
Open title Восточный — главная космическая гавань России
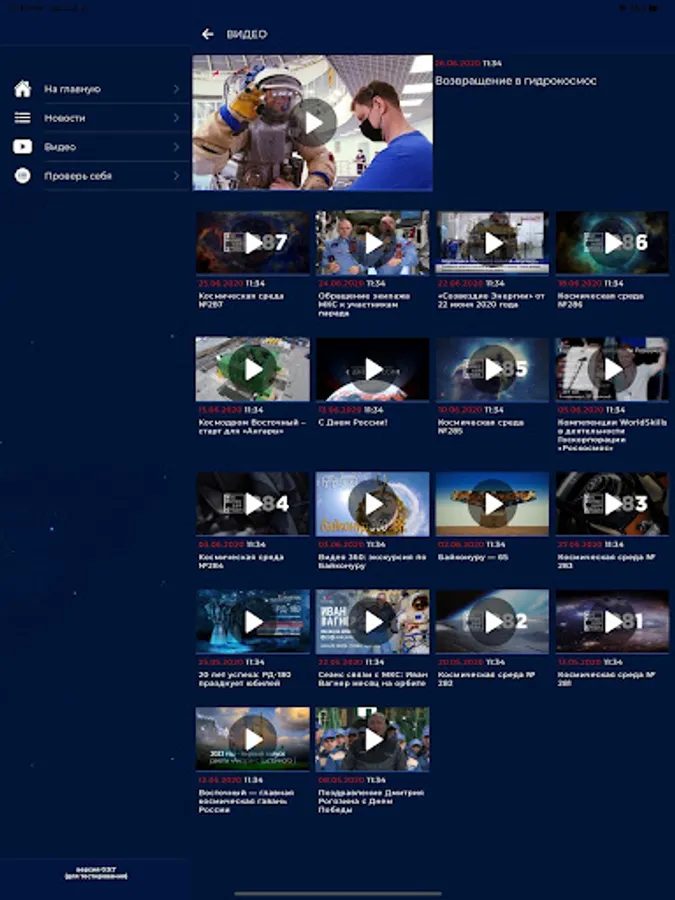point(246,801)
